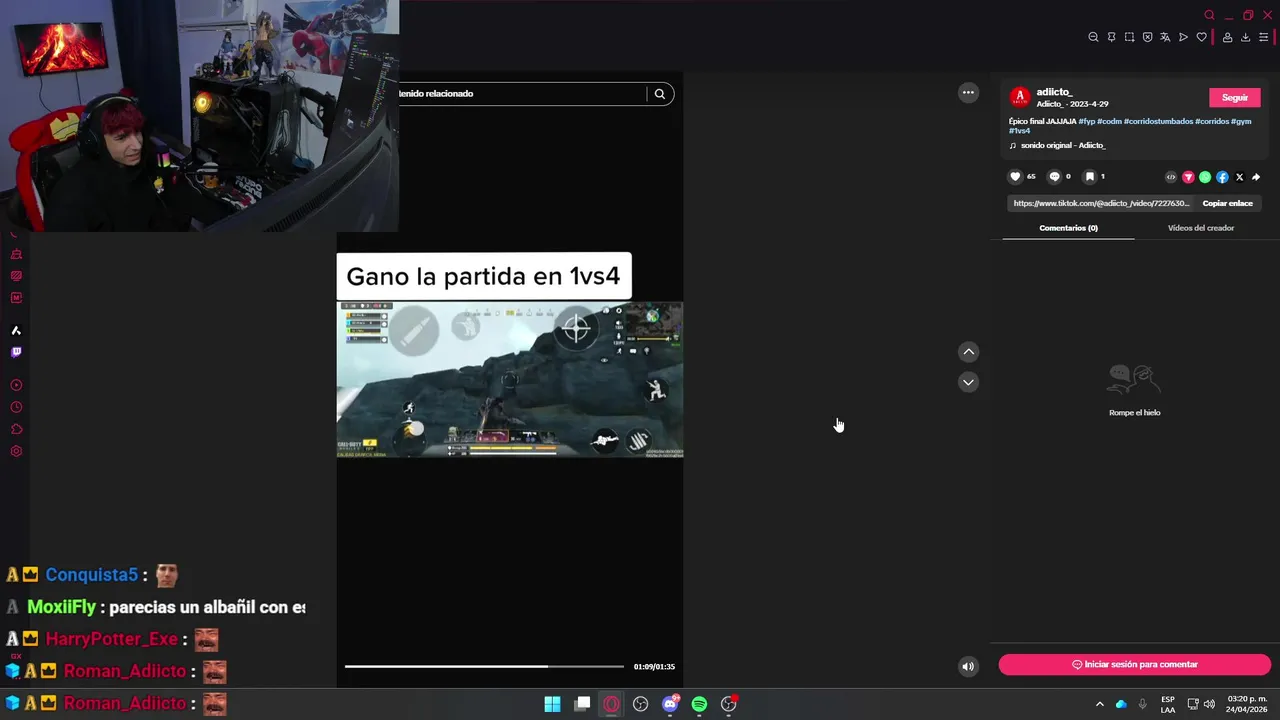
Task: Switch to Videos del creador tab
Action: [x=1200, y=228]
